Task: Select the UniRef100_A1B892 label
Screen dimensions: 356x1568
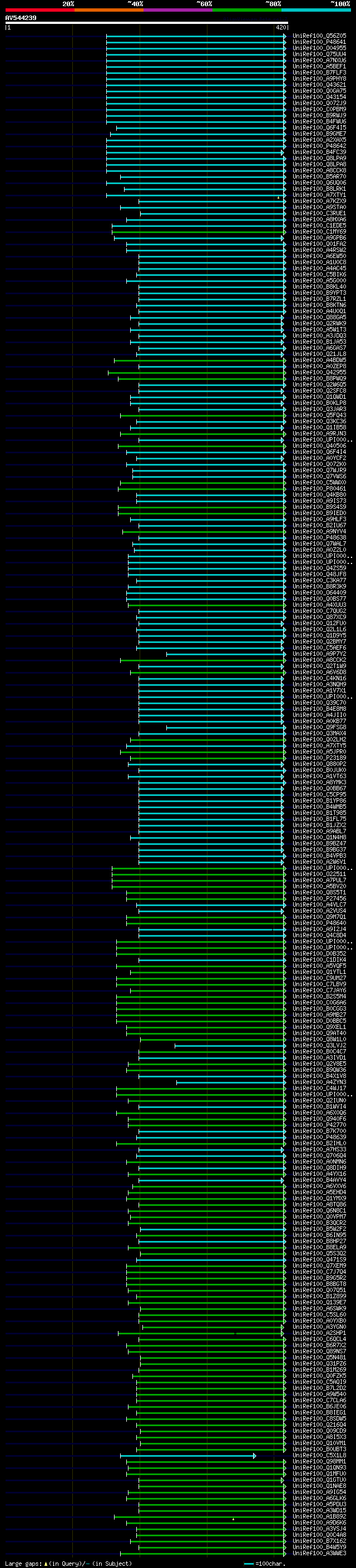Action: [x=319, y=1516]
